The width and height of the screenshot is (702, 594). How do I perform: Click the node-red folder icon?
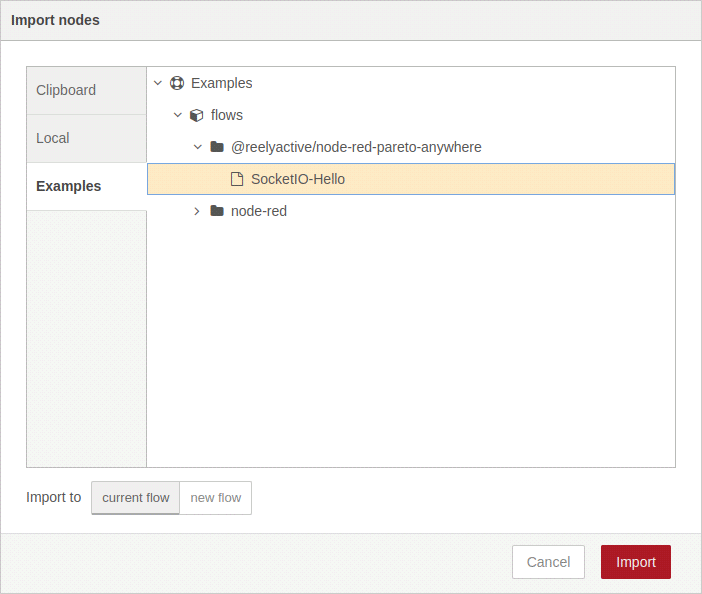(217, 211)
